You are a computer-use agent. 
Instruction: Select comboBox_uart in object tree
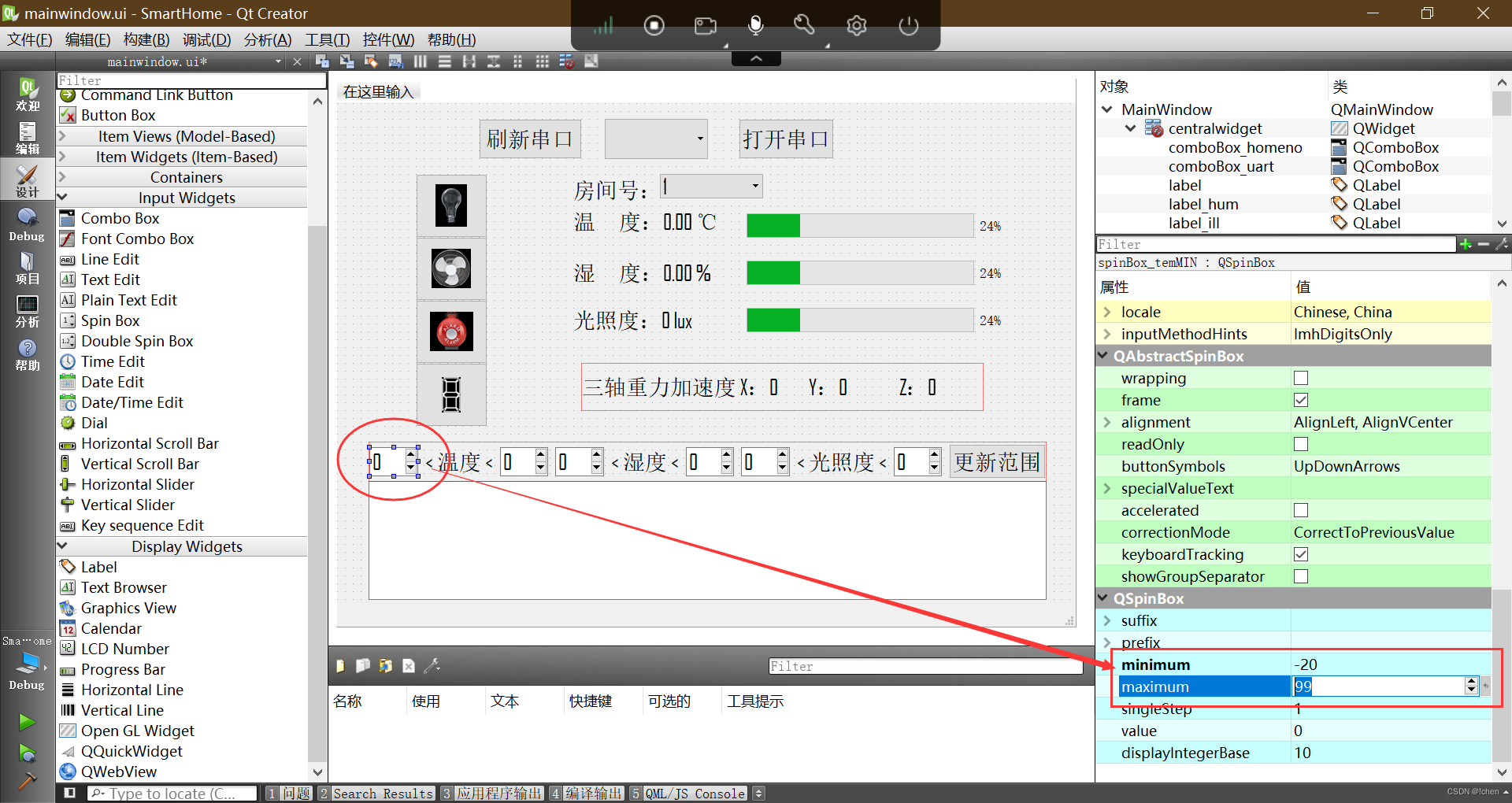1221,166
